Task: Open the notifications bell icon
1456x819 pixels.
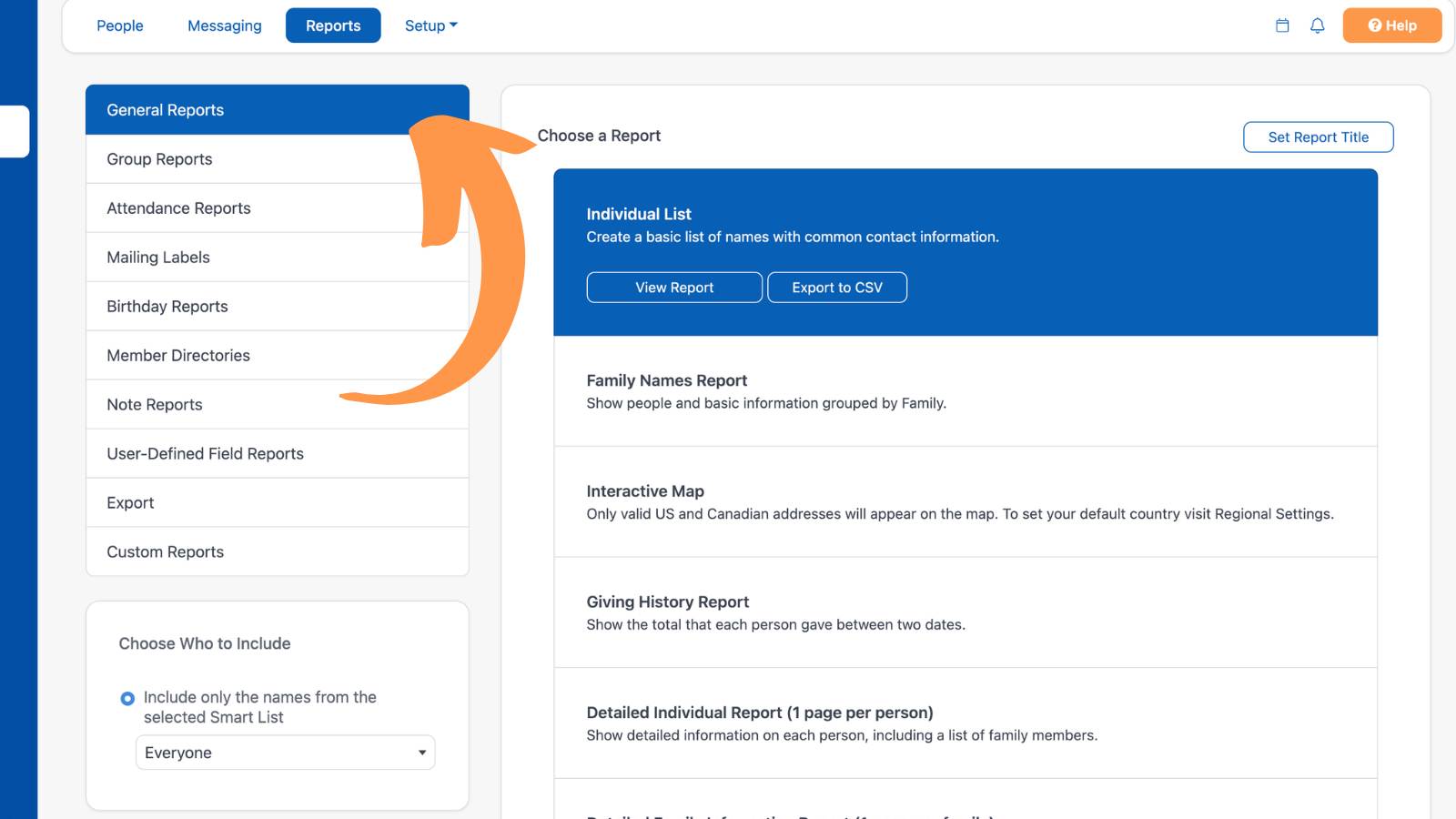Action: pyautogui.click(x=1317, y=25)
